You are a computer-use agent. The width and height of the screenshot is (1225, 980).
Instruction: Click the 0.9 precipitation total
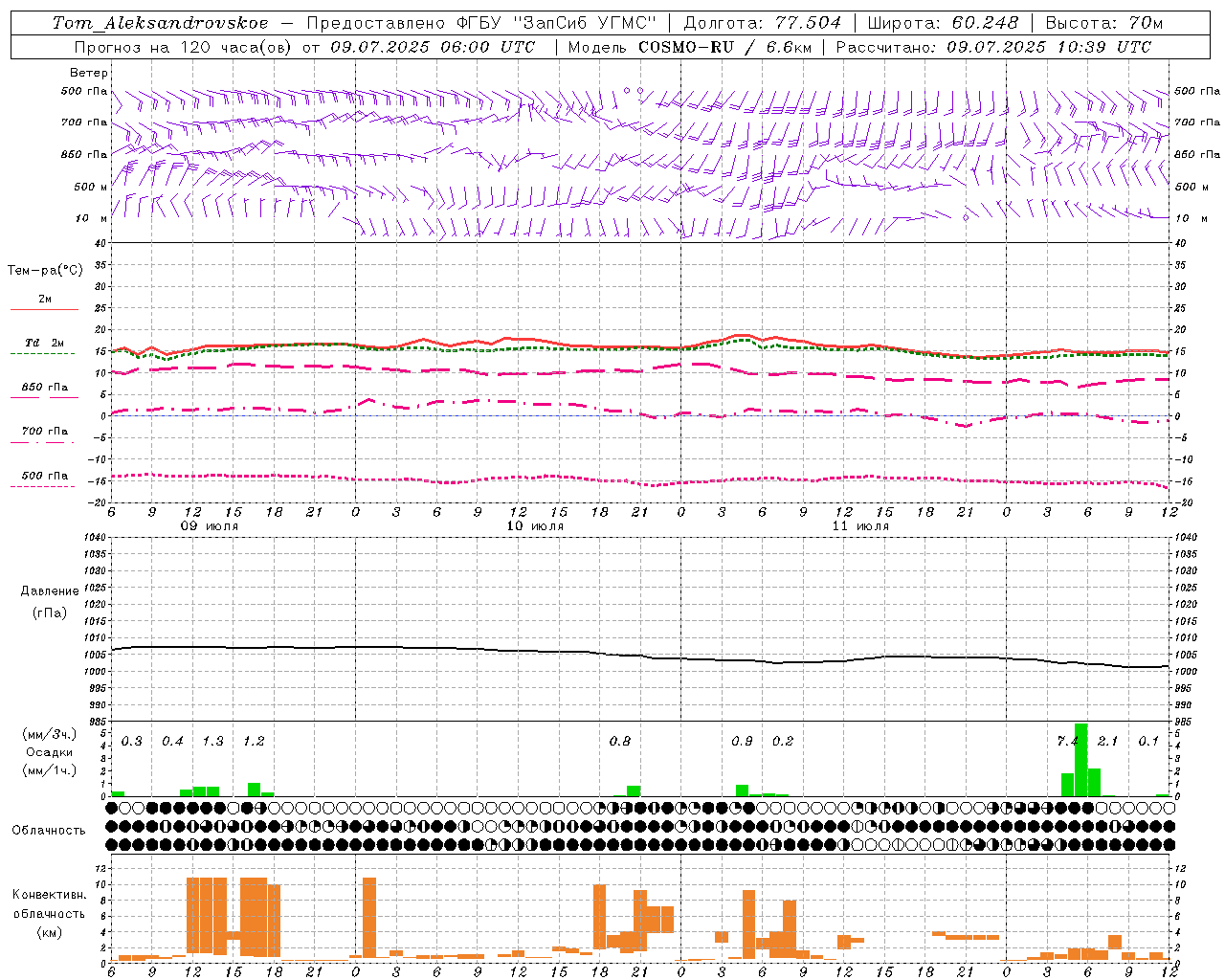point(742,742)
